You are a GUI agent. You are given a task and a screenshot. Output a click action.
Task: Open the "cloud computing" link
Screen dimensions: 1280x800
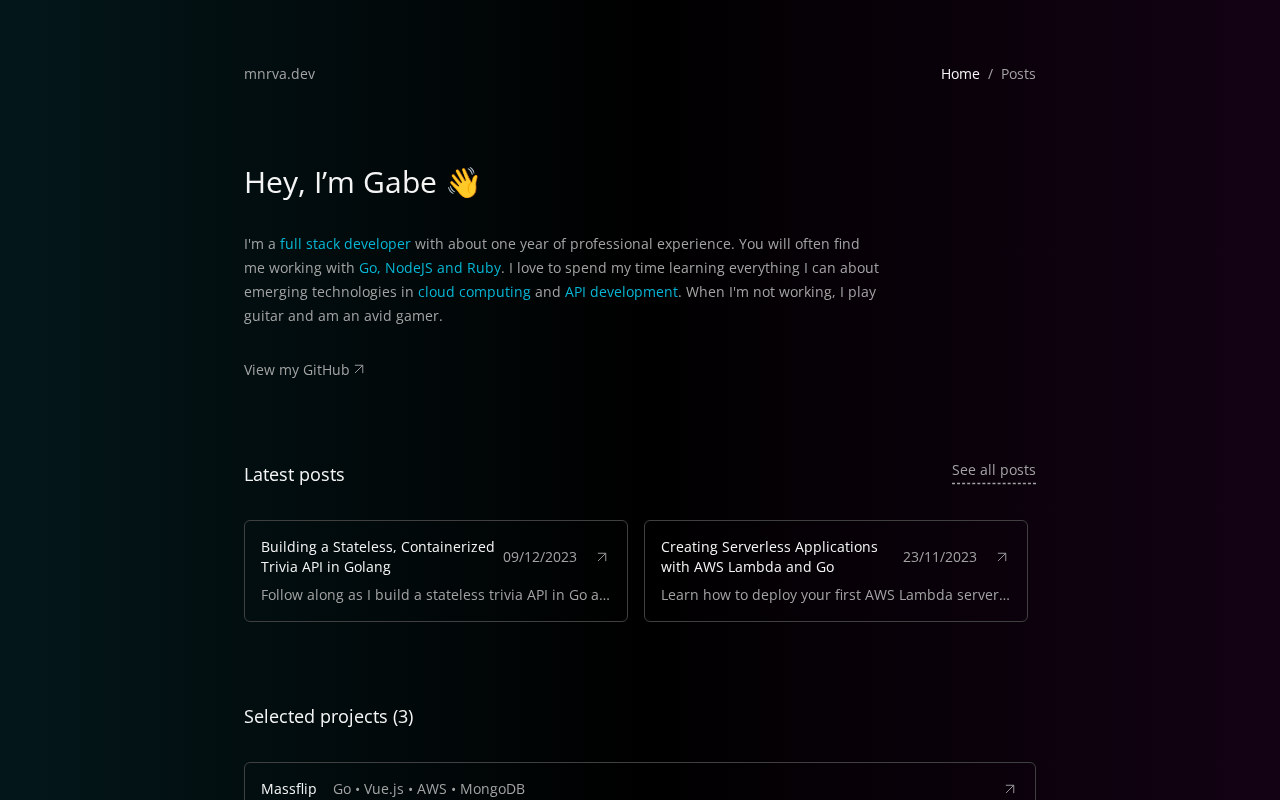coord(474,292)
